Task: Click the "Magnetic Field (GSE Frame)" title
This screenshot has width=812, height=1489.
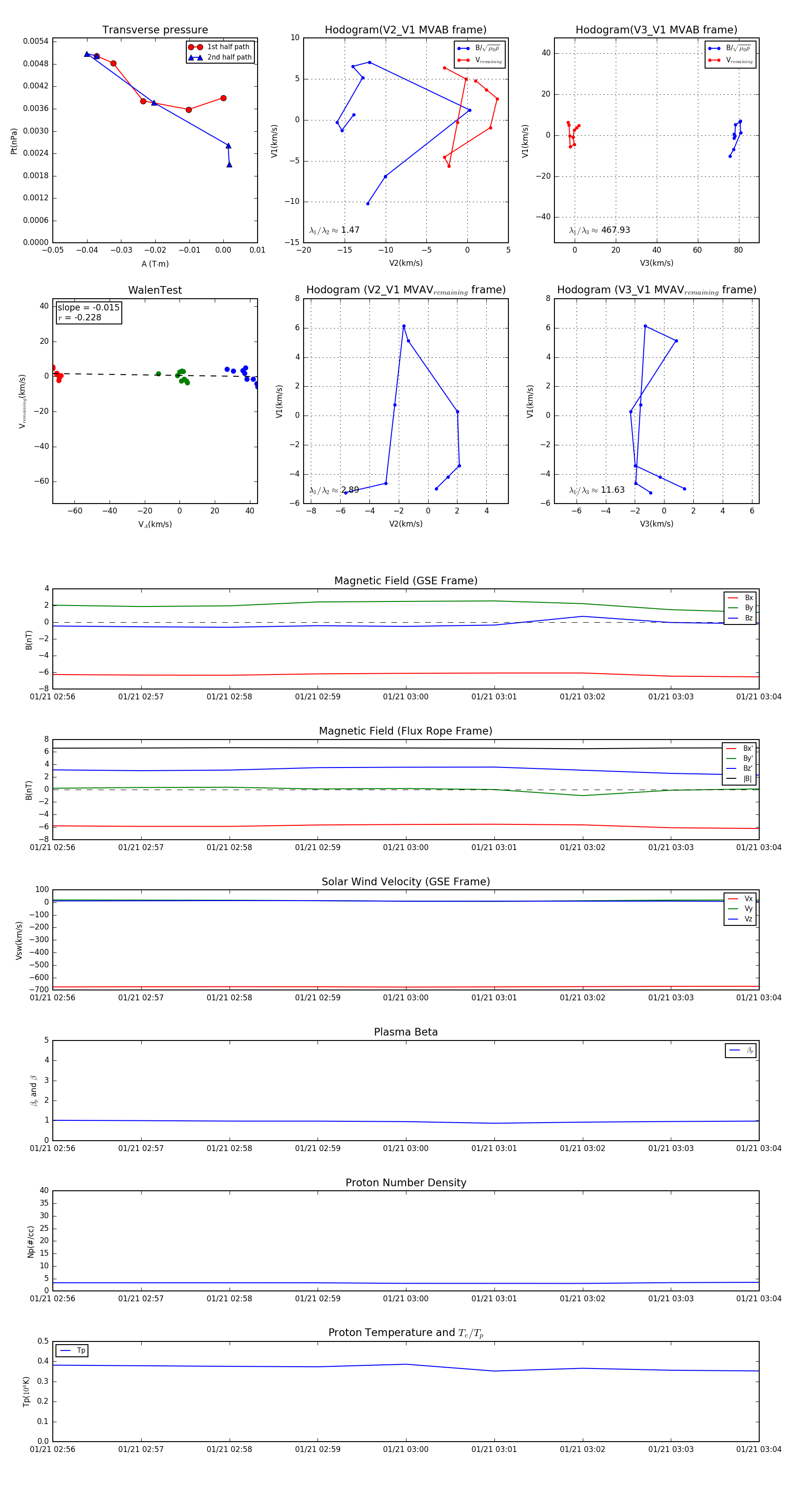Action: click(x=406, y=581)
